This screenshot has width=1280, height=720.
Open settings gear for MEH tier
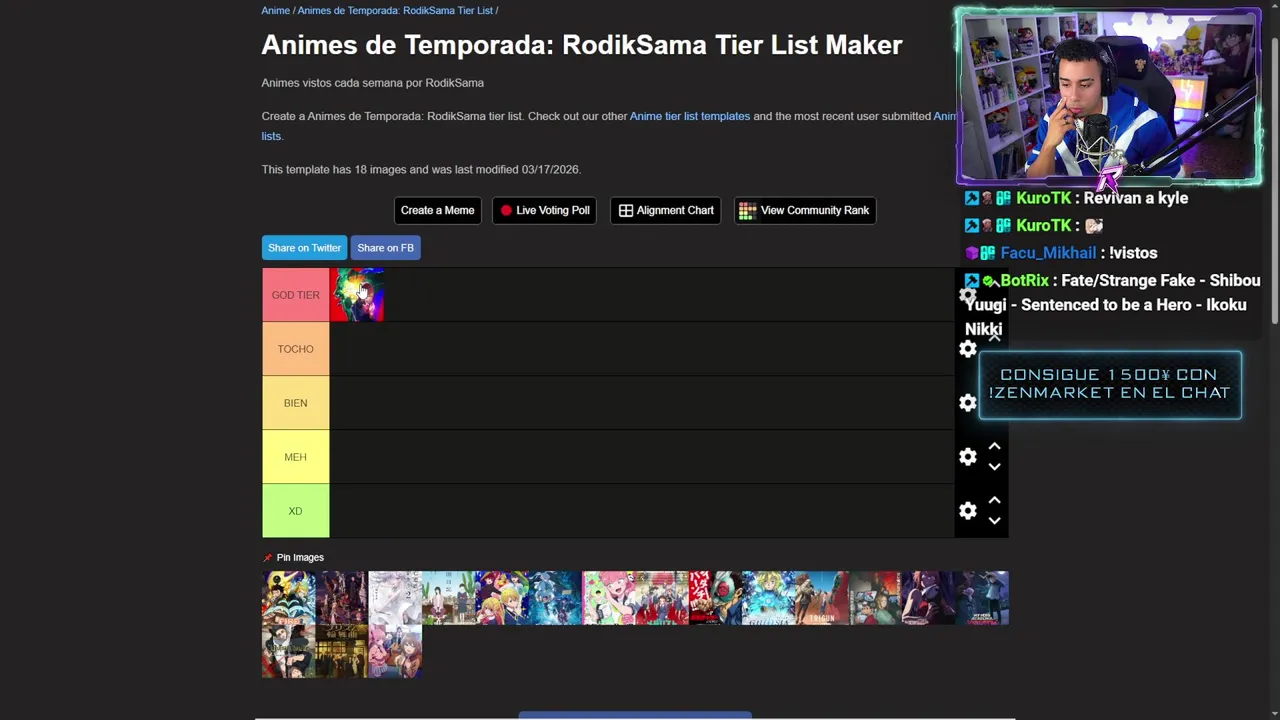point(967,457)
